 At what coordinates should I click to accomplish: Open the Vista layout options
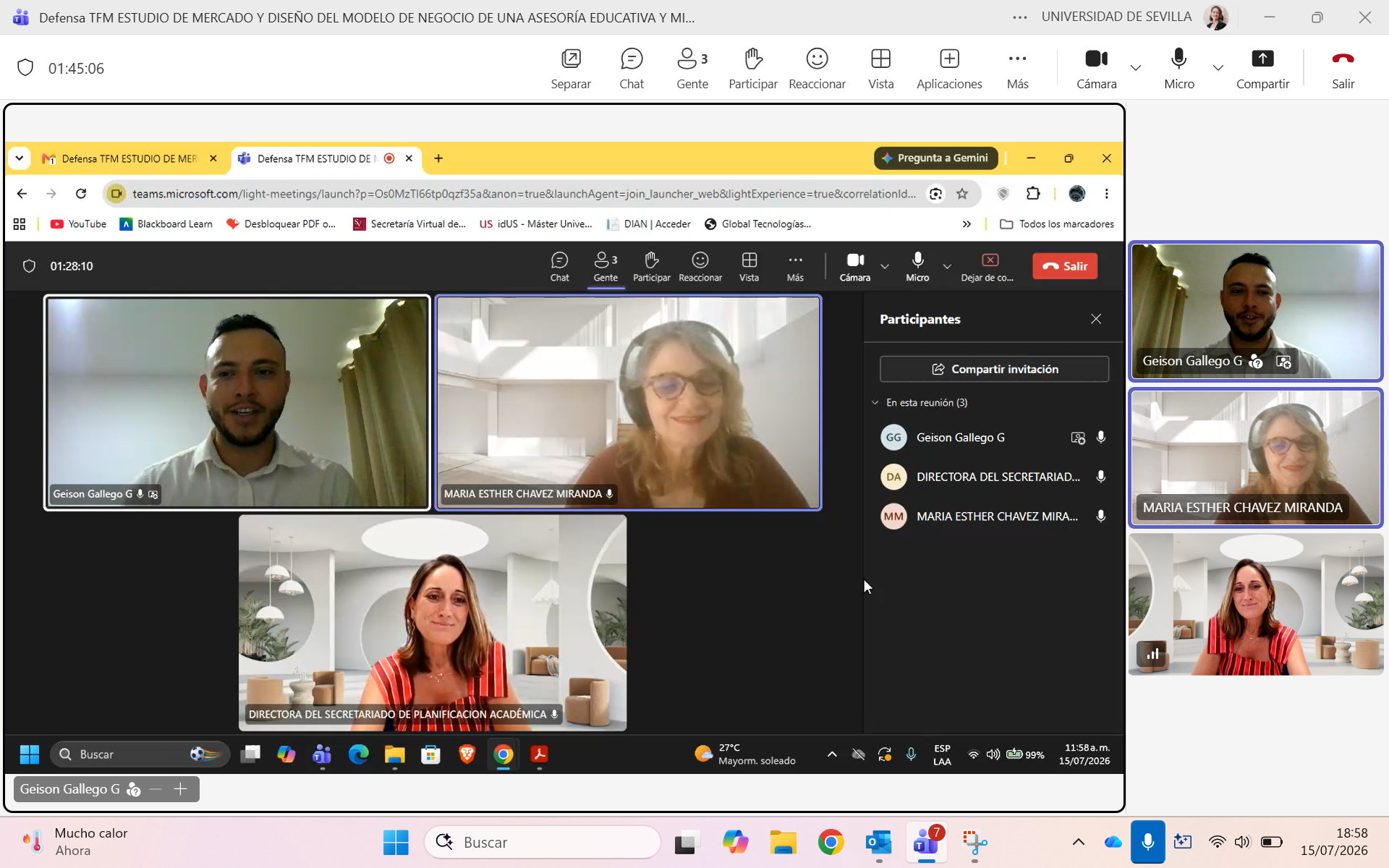click(x=880, y=69)
